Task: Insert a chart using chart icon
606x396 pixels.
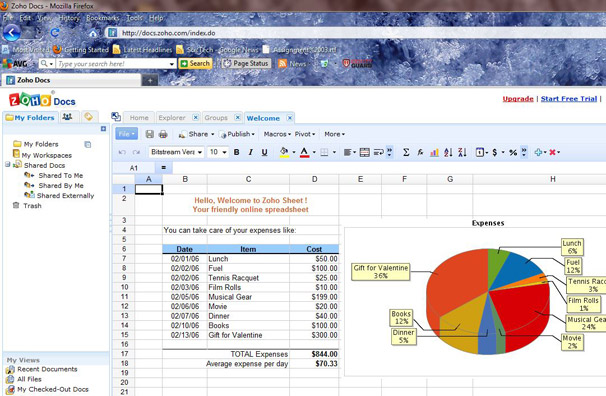Action: [x=434, y=152]
